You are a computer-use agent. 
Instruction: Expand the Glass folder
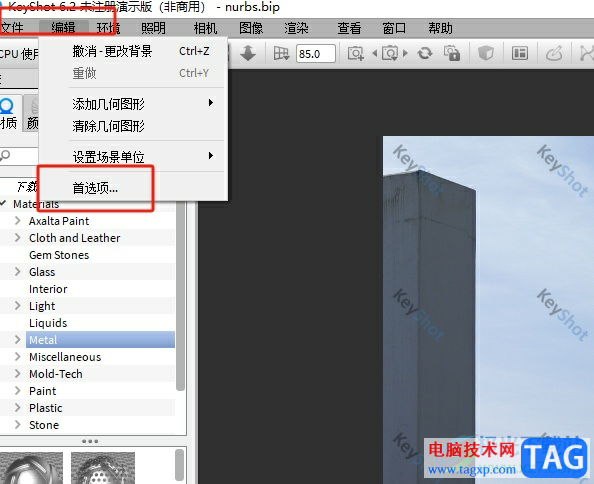[x=17, y=272]
